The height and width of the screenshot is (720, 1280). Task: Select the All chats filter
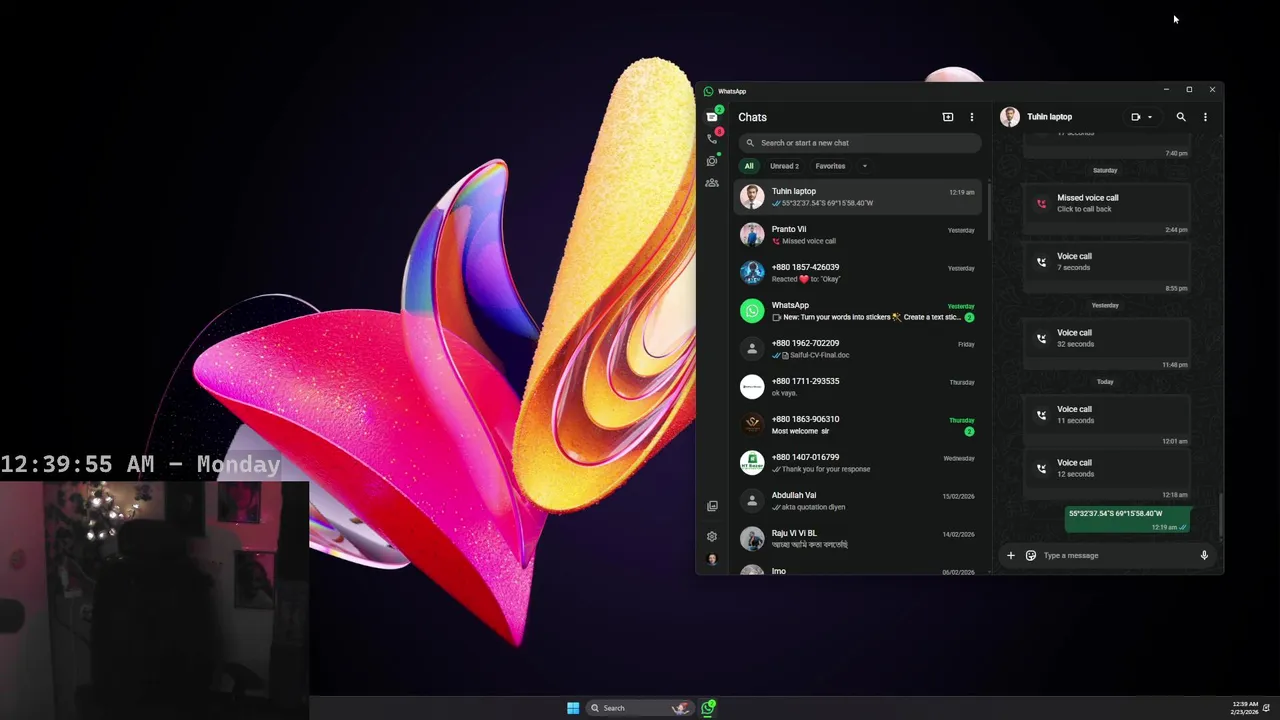coord(749,166)
